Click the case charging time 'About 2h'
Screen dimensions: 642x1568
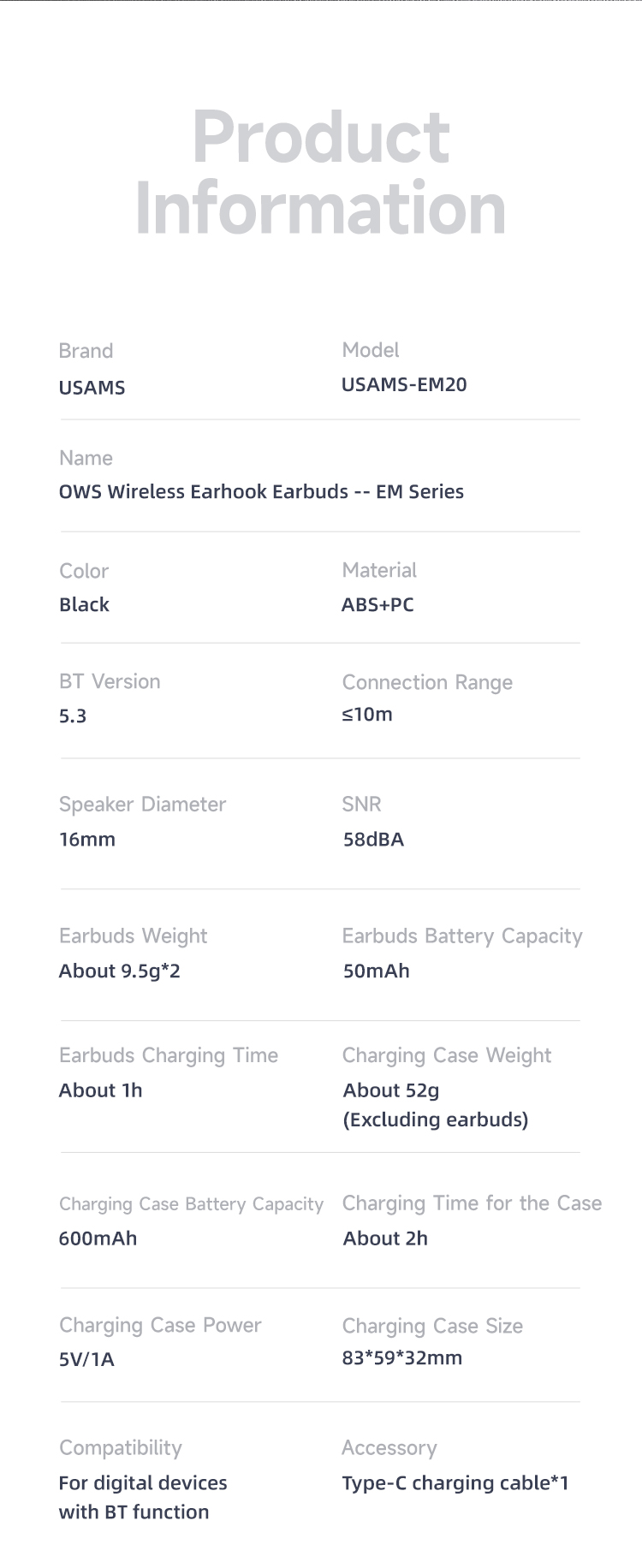point(385,1238)
